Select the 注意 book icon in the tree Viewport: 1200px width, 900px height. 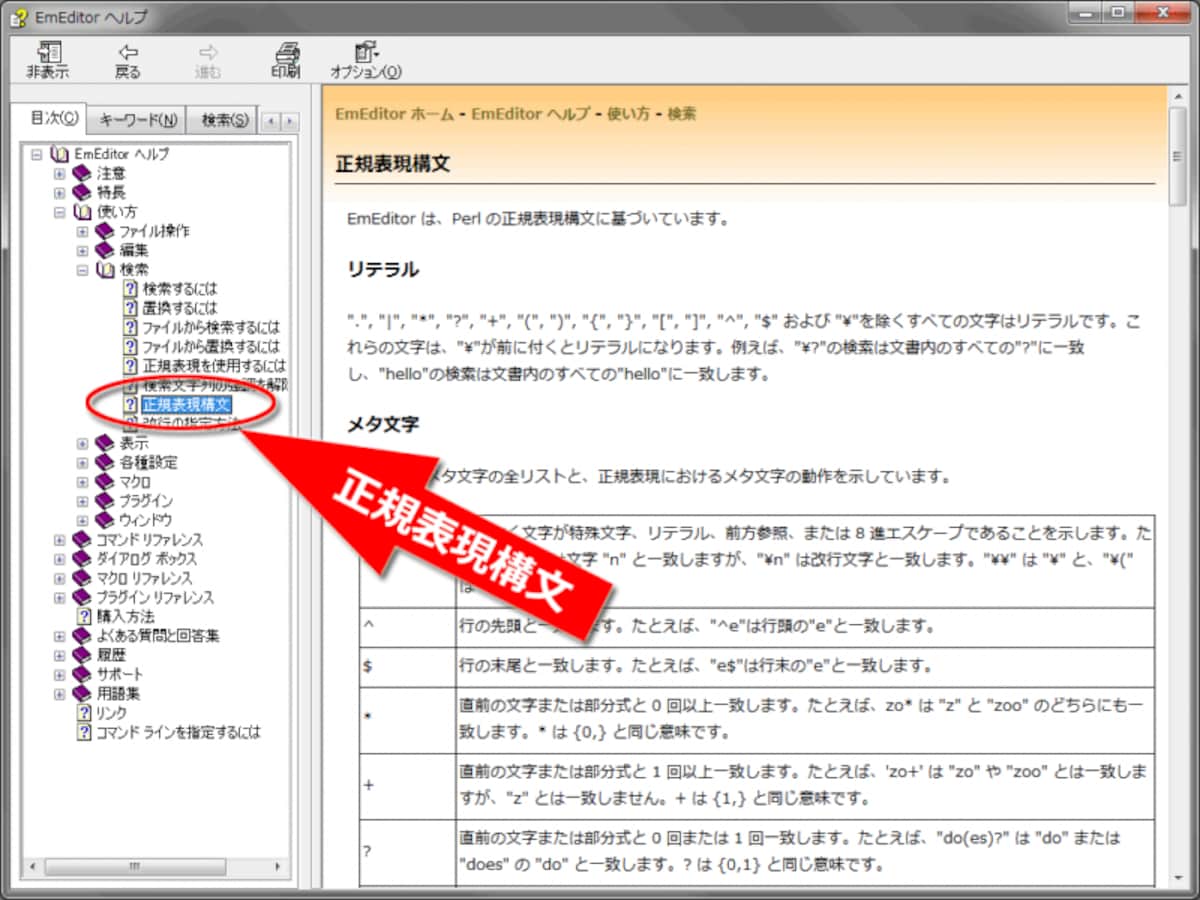(82, 173)
